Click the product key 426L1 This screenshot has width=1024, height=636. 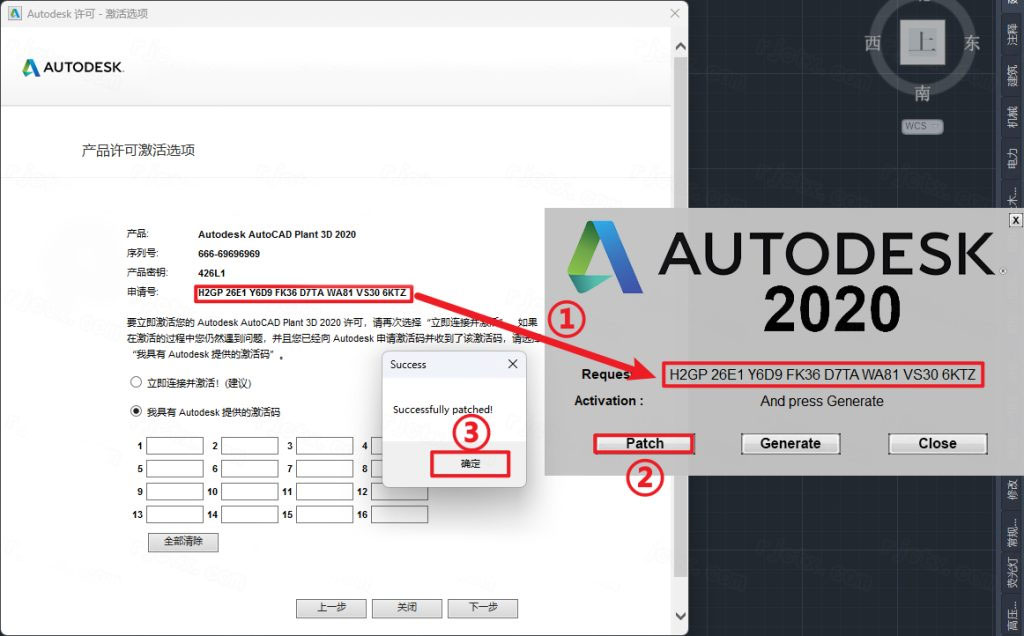click(x=211, y=273)
